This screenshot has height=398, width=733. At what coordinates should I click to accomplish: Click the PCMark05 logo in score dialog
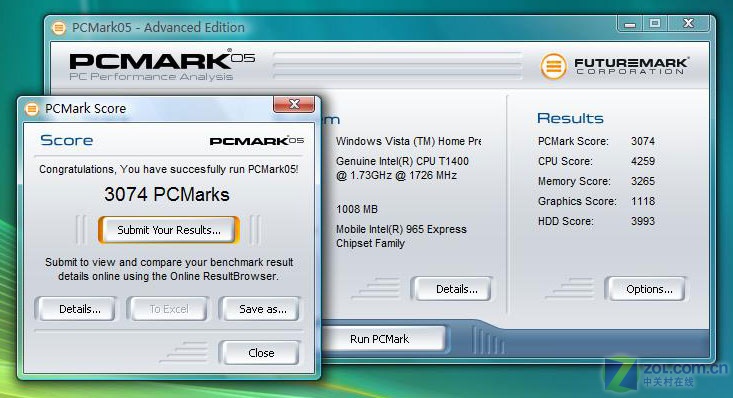[x=257, y=141]
